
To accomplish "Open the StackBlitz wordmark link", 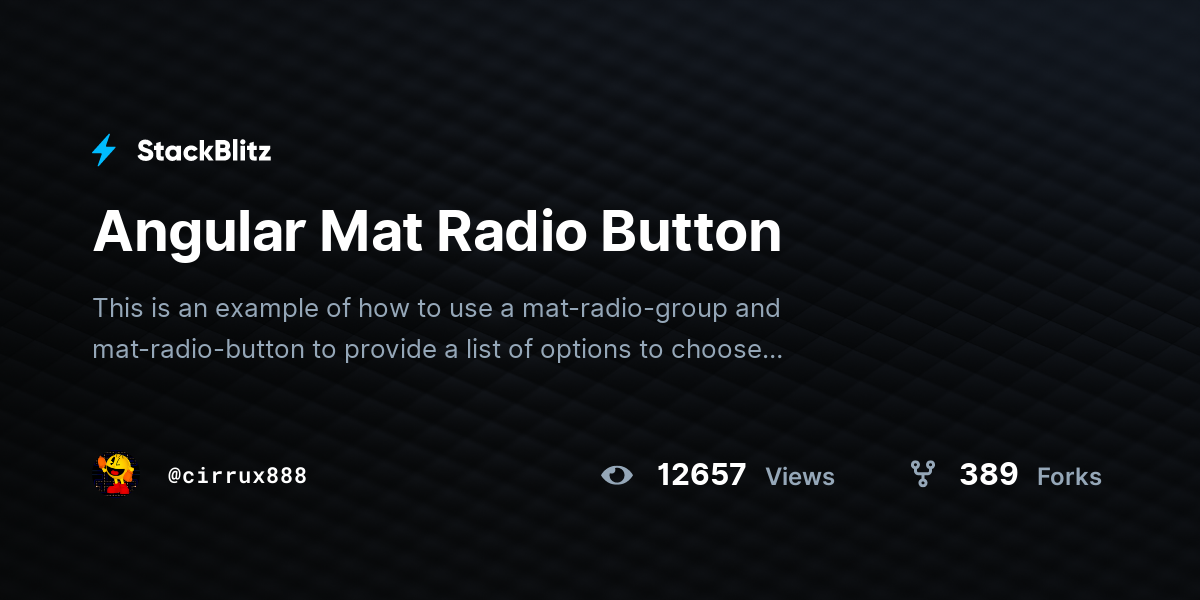I will pyautogui.click(x=204, y=151).
